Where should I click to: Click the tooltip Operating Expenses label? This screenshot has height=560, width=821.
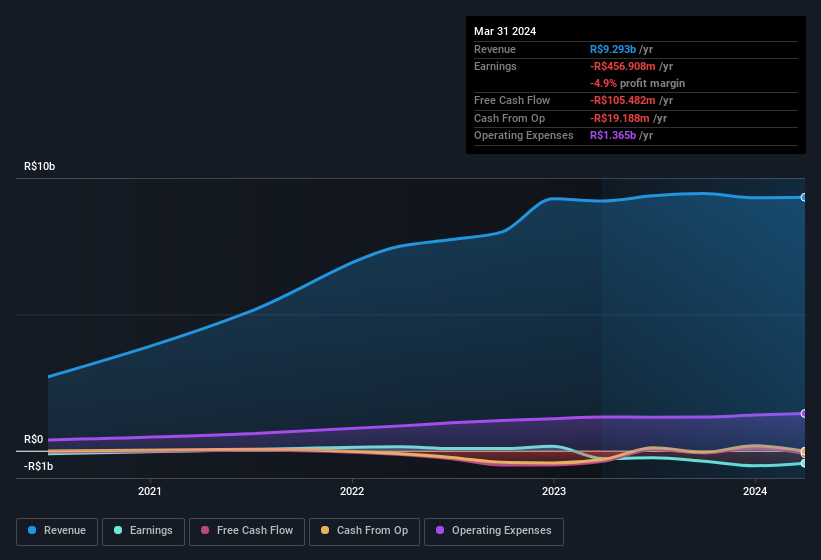coord(524,135)
